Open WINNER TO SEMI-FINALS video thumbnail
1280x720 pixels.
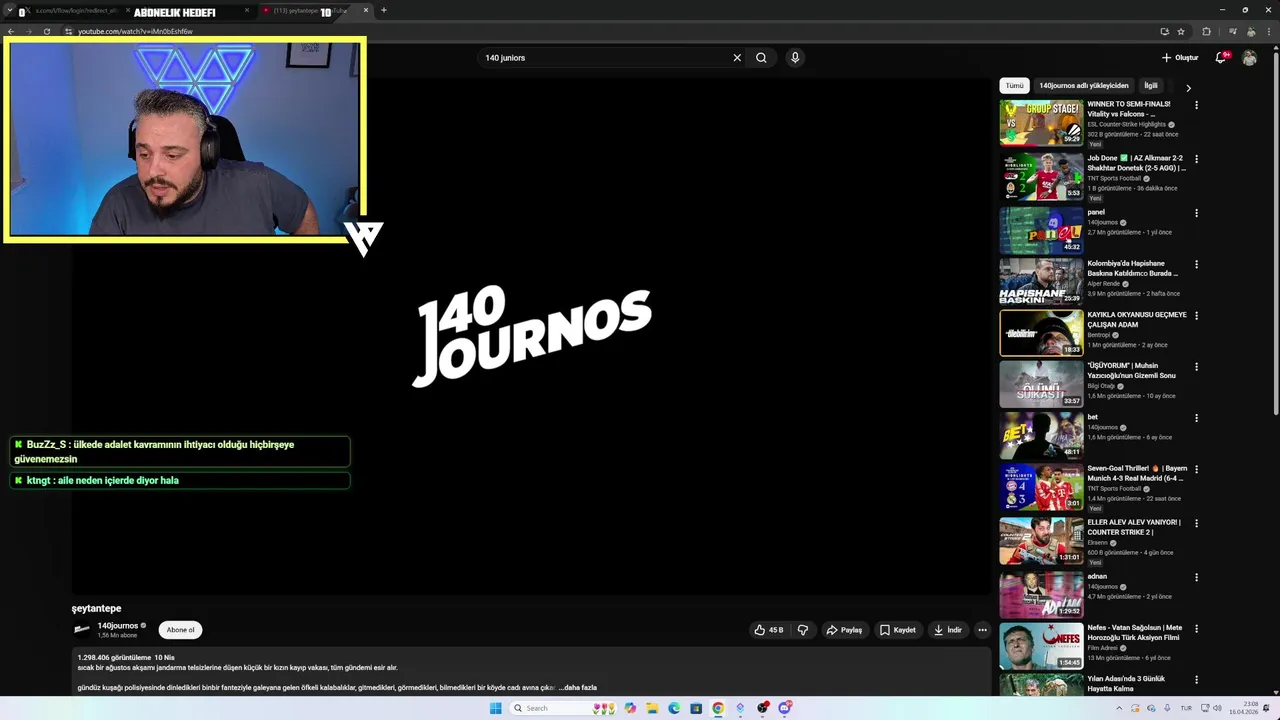[1041, 122]
